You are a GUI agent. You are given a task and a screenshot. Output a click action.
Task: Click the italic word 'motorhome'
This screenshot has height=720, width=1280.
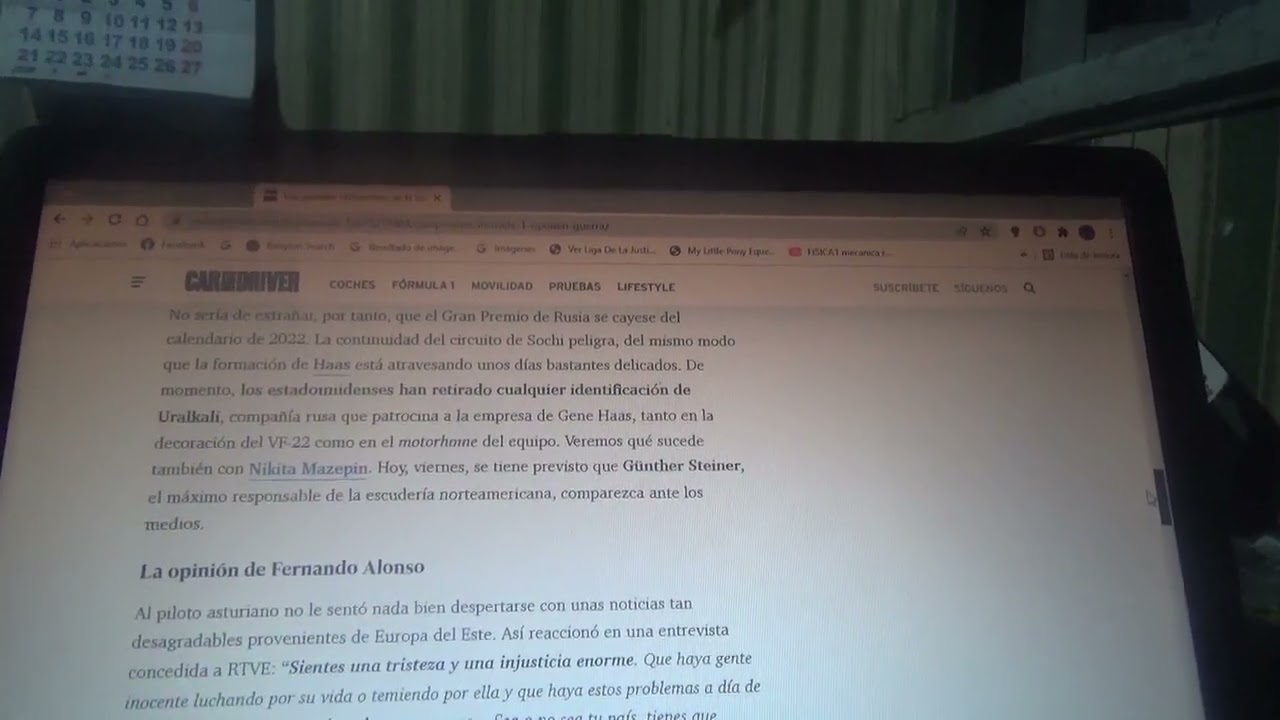438,441
